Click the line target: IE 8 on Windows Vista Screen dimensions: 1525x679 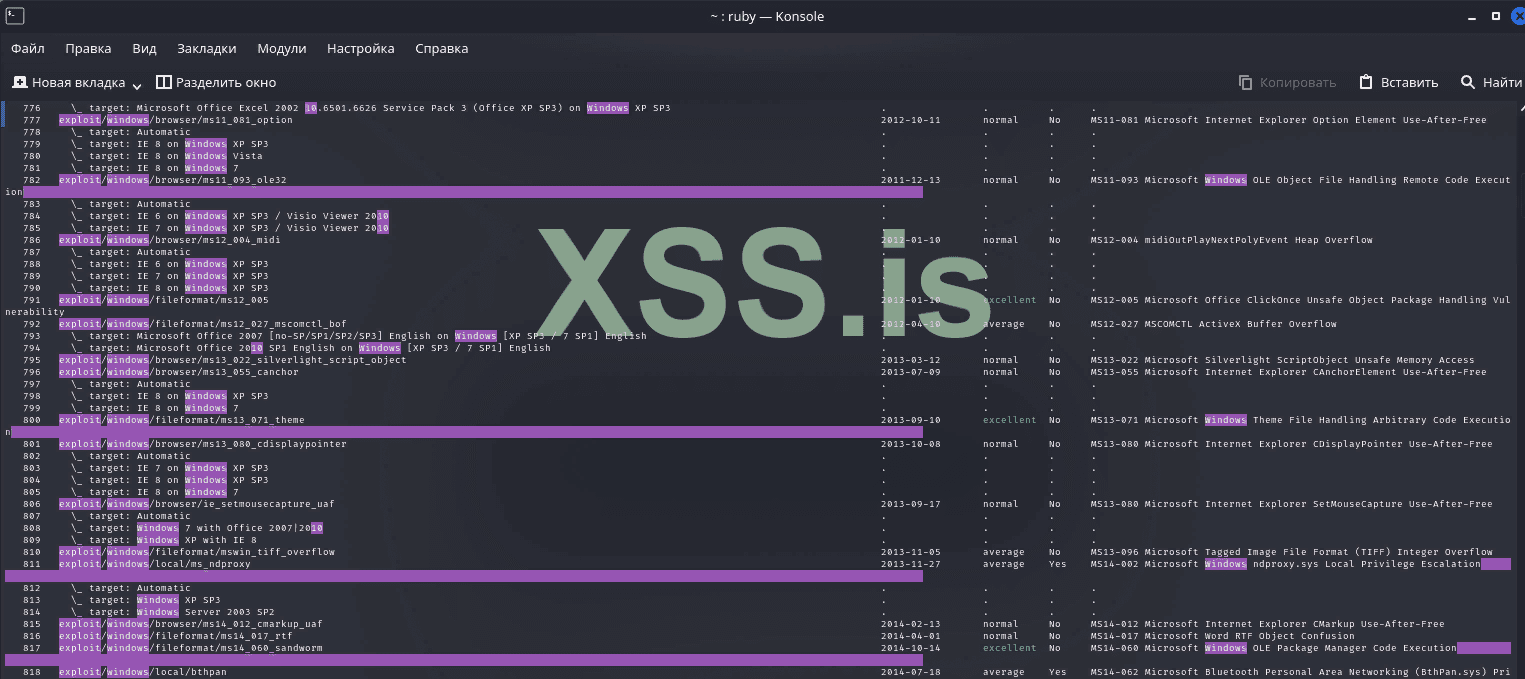coord(167,156)
